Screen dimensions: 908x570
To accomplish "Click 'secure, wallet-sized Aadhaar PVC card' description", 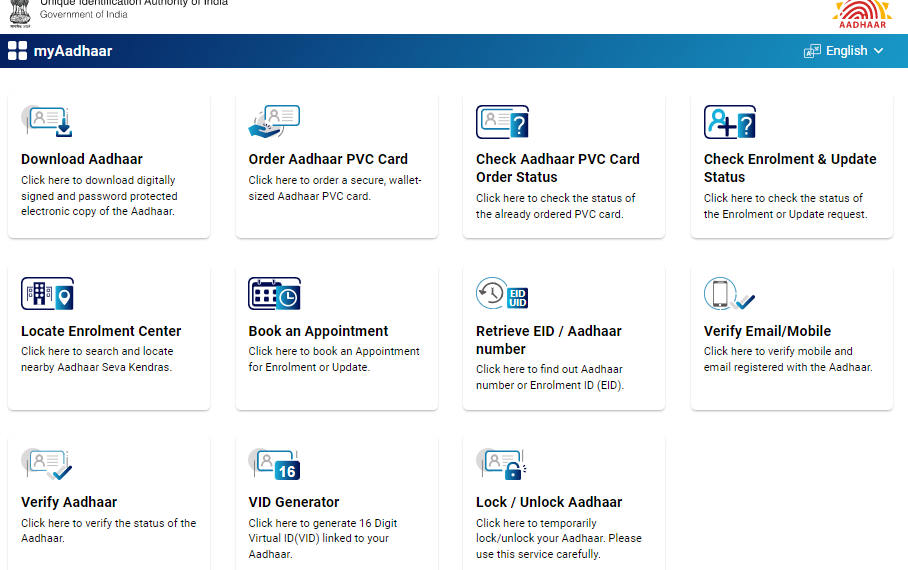I will (x=335, y=188).
